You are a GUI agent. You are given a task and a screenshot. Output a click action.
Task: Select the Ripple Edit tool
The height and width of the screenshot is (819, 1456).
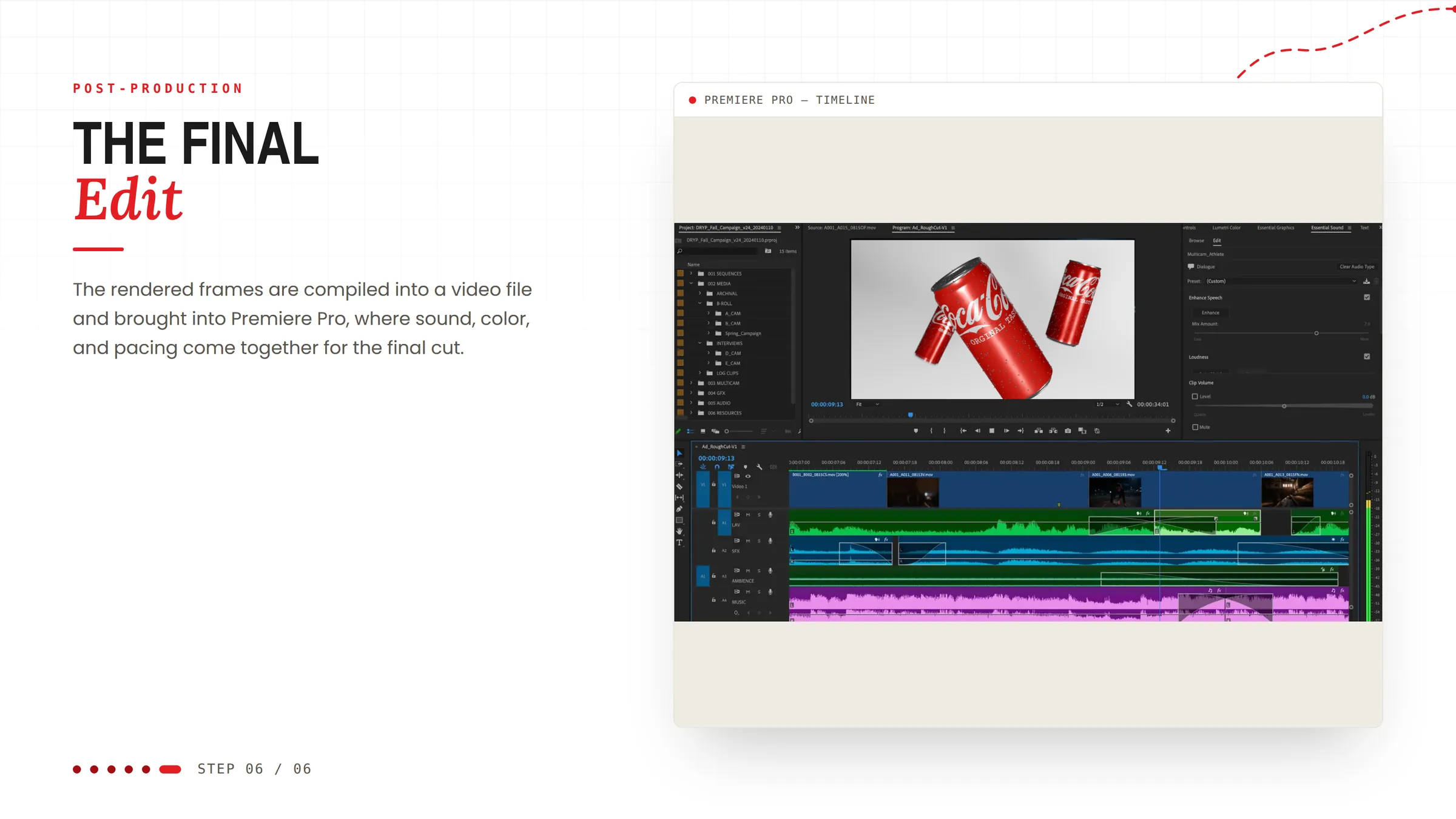point(679,475)
